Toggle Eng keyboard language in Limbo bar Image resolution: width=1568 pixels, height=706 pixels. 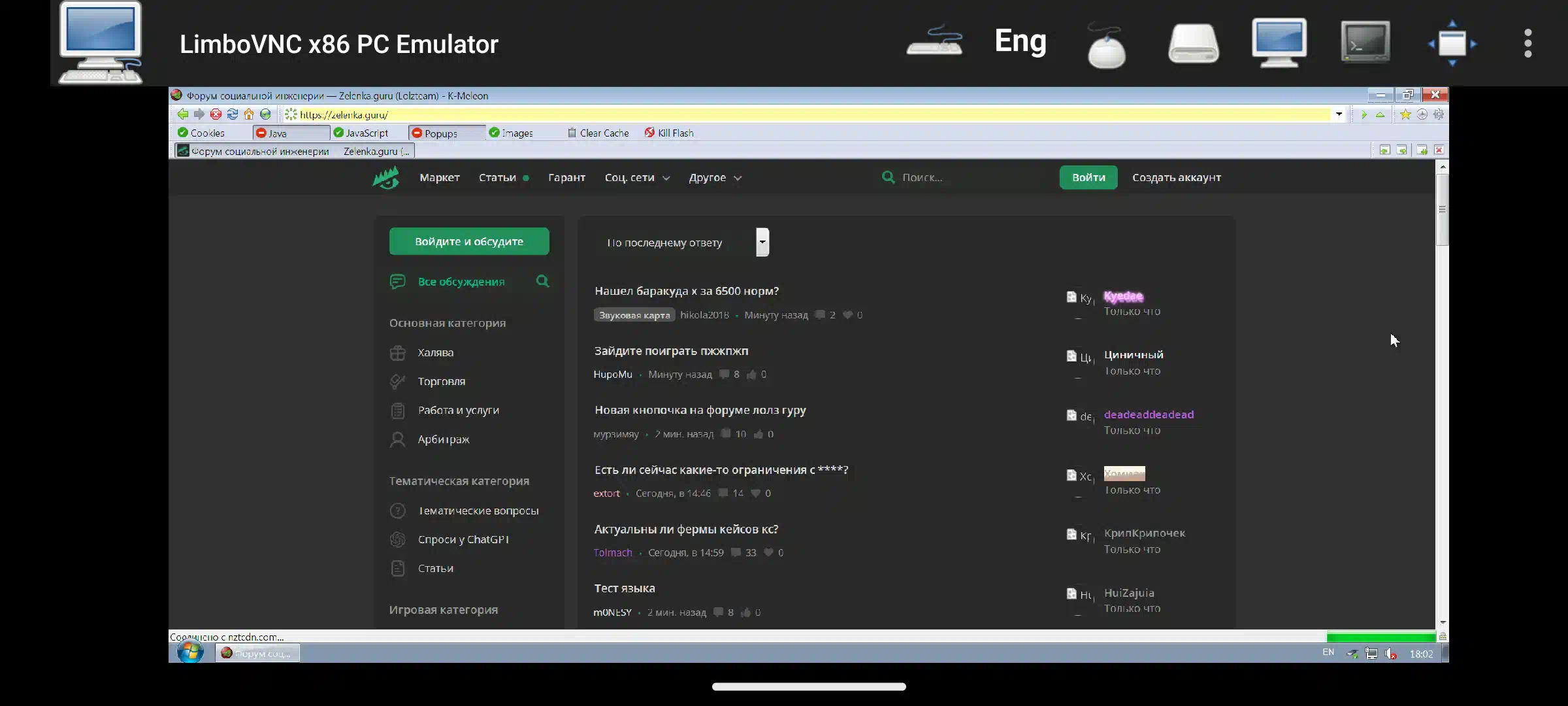coord(1020,41)
